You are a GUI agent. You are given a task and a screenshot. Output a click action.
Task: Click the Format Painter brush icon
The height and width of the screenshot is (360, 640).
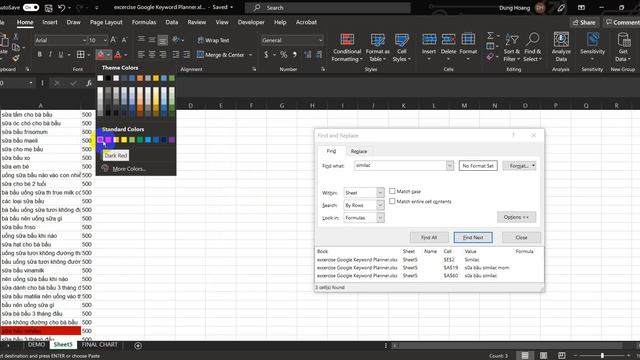click(x=16, y=58)
